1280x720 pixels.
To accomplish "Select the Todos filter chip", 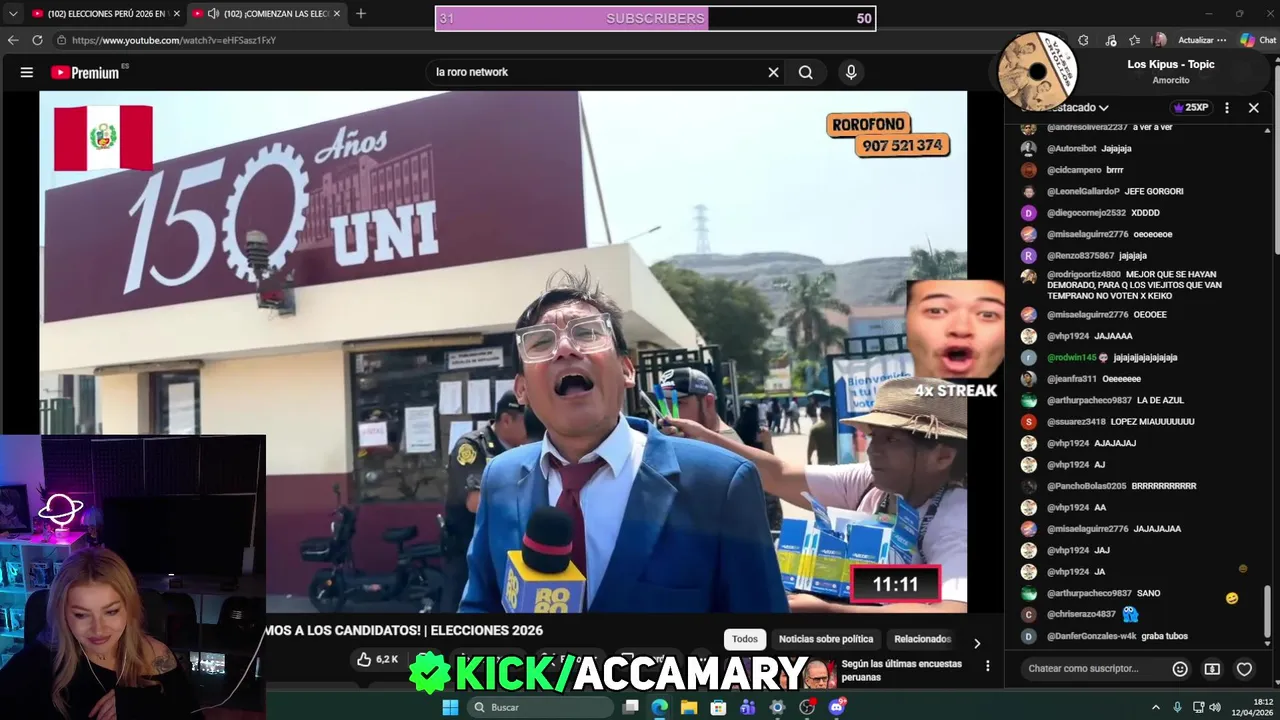I will click(745, 639).
